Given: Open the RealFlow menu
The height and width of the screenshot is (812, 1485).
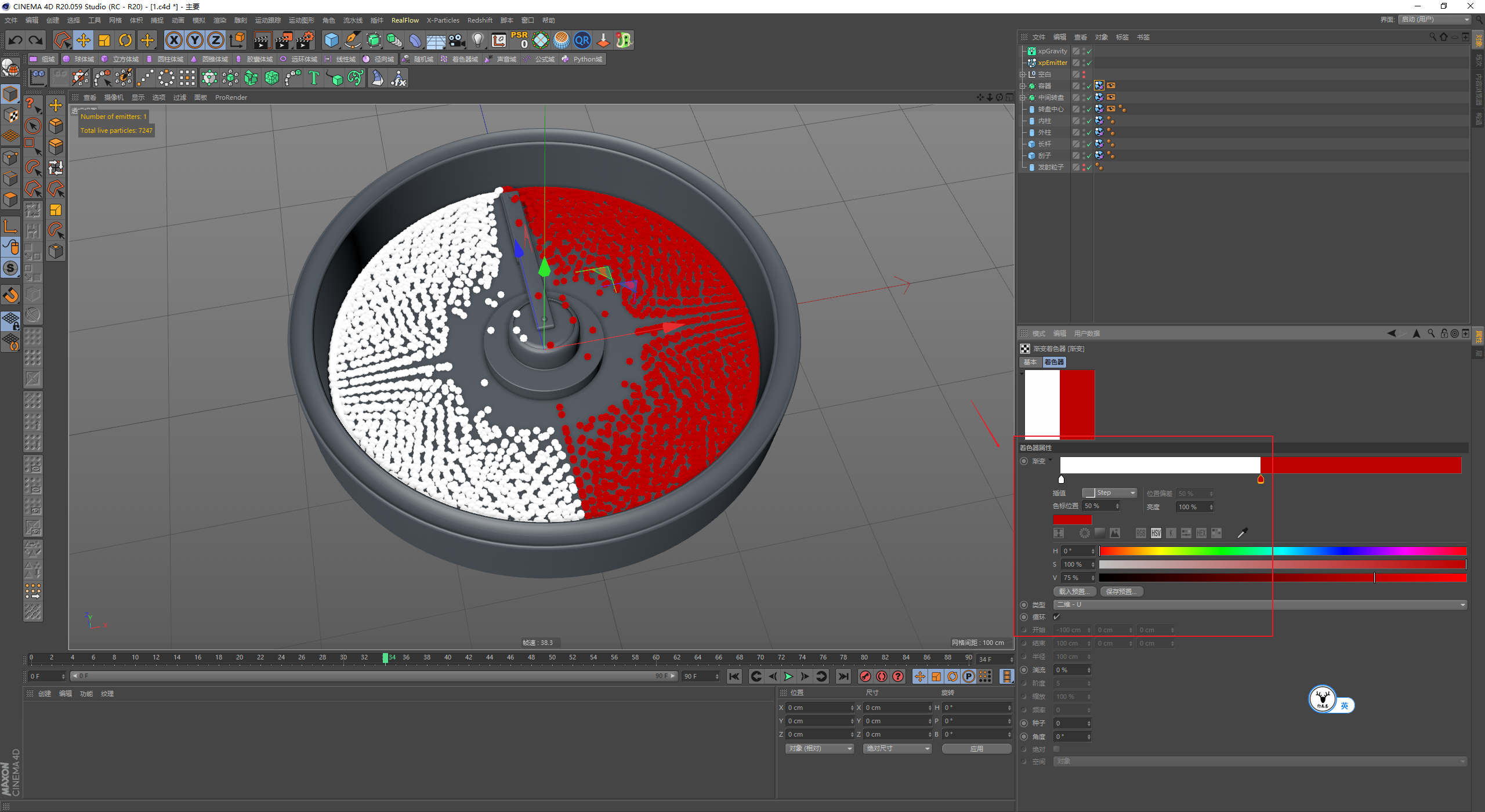Looking at the screenshot, I should tap(405, 20).
